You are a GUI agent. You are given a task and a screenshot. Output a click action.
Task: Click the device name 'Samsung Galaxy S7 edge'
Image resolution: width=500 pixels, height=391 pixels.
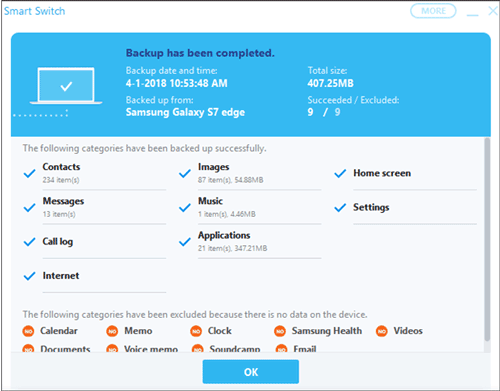coord(185,112)
